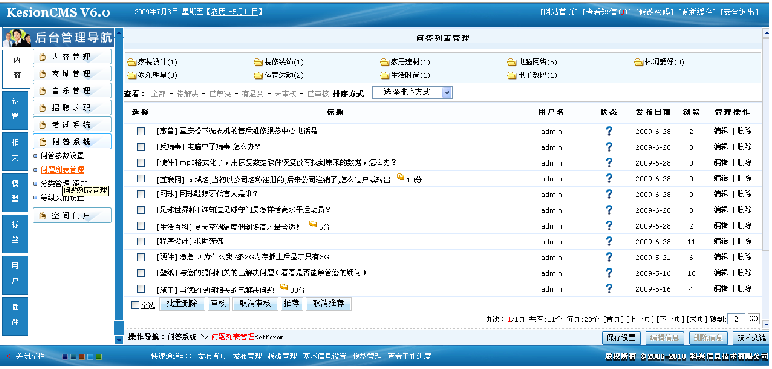Open the highlighted 问答列表管理 submenu item
Screen dimensions: 772x369
click(62, 169)
